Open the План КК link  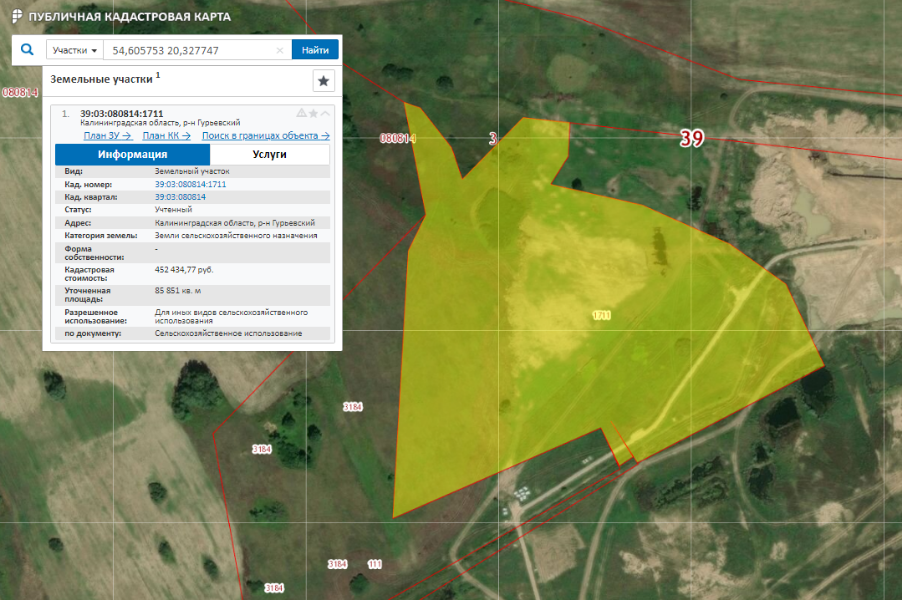[166, 135]
